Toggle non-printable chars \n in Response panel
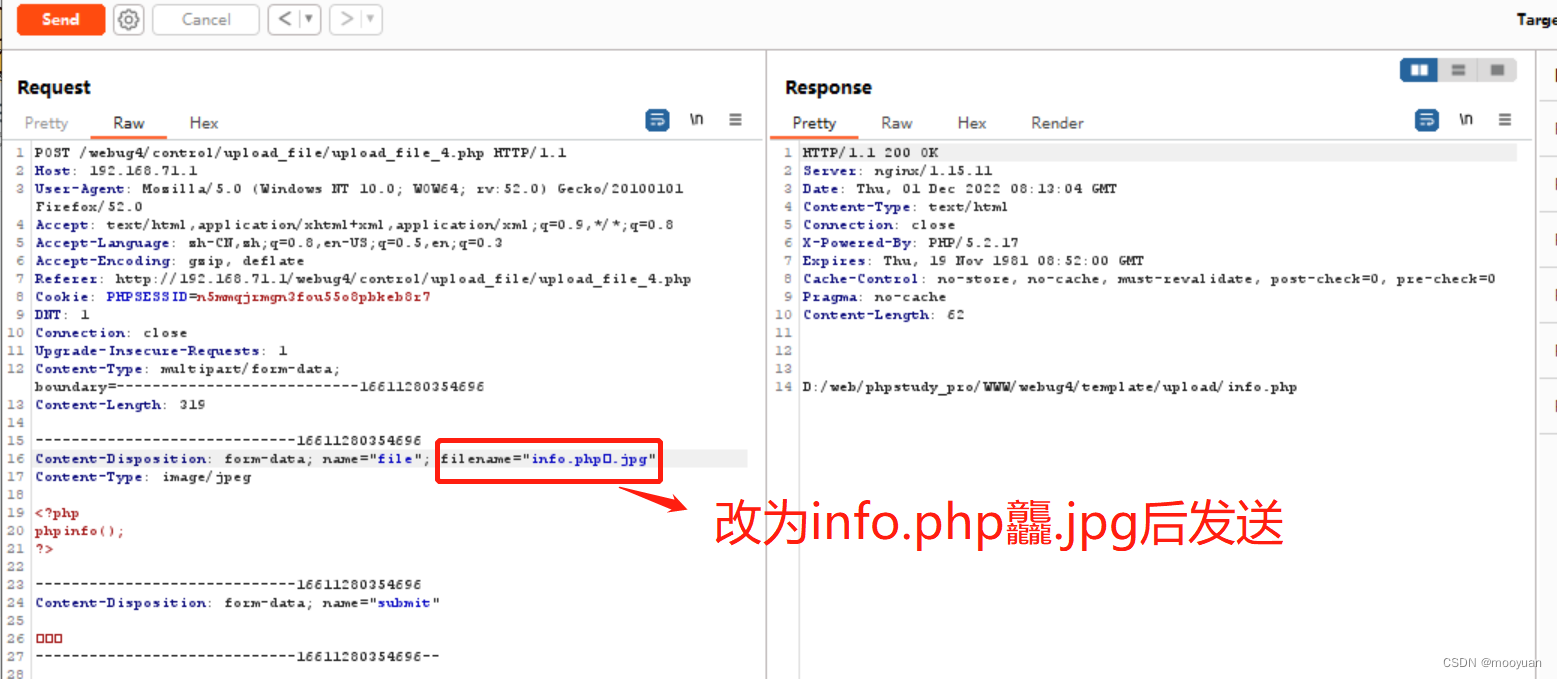 click(x=1466, y=120)
